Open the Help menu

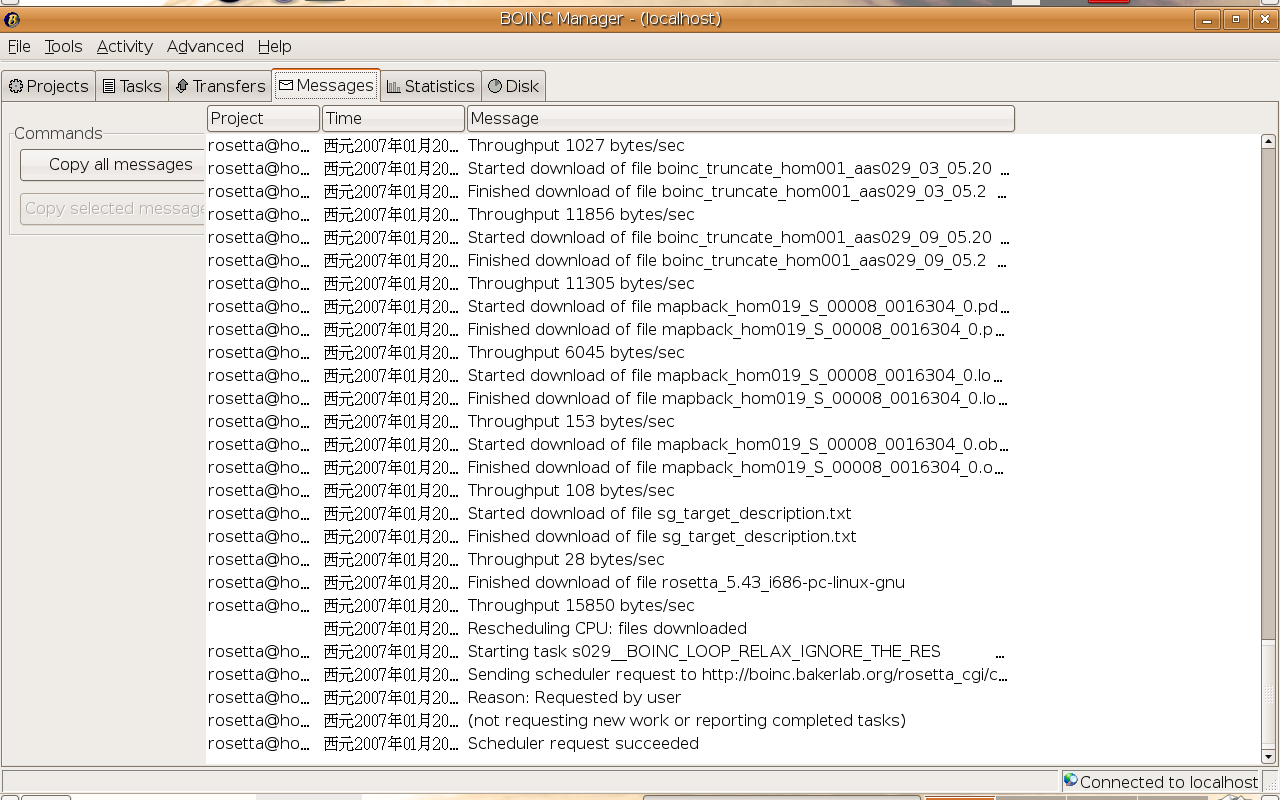pos(274,46)
